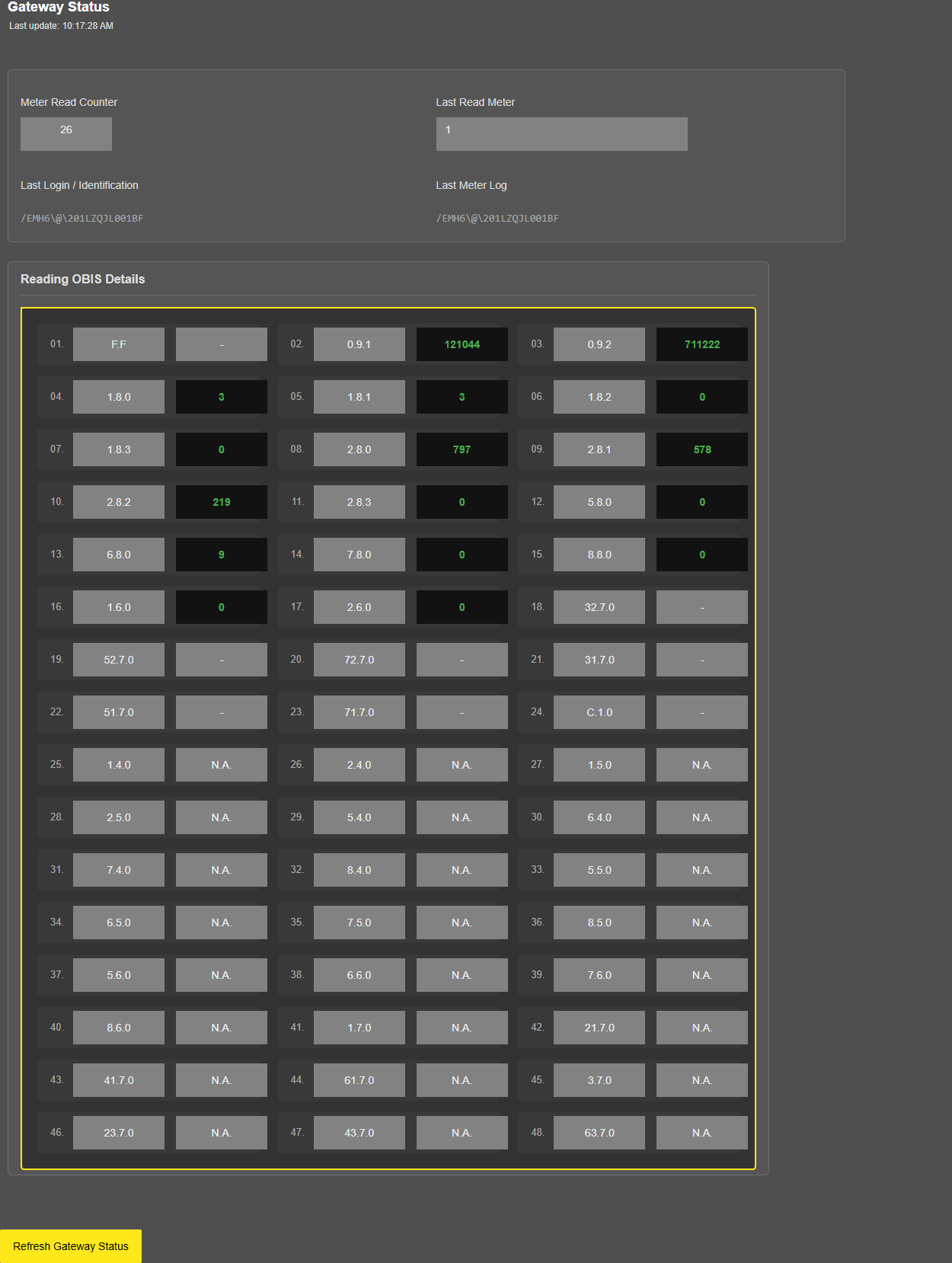Click the 8.4.0 OBIS code cell

click(359, 870)
